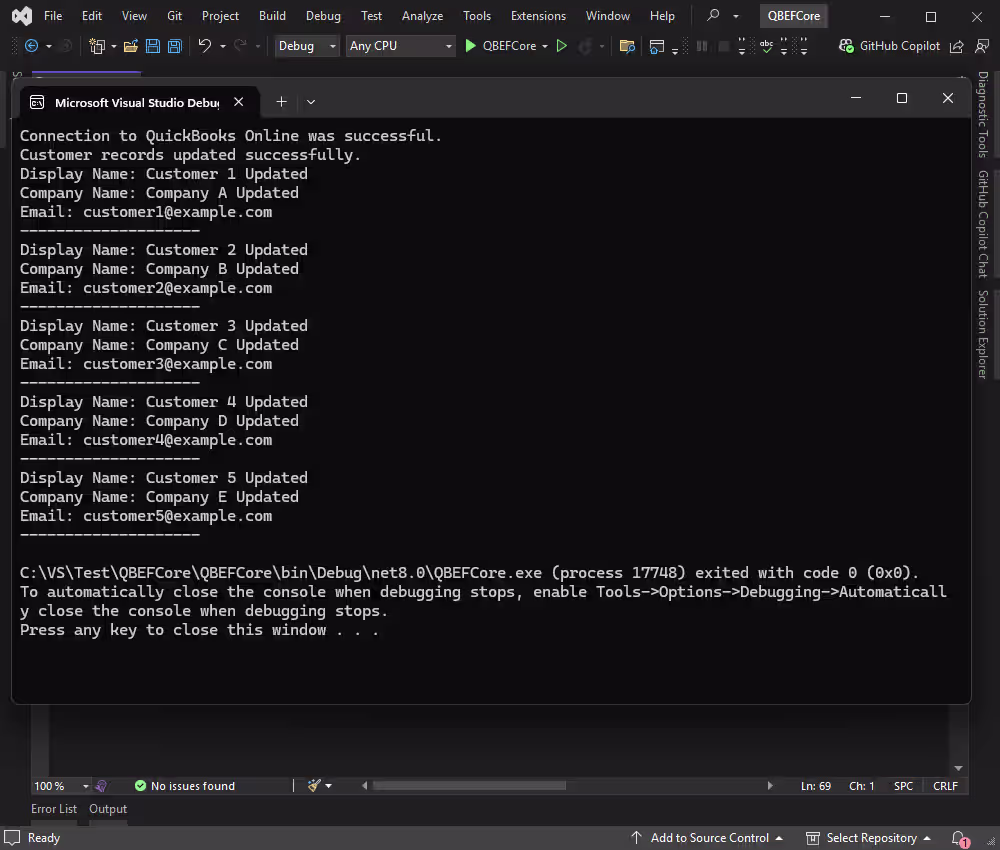This screenshot has height=850, width=1000.
Task: Click the Find in Files folder icon
Action: click(x=627, y=46)
